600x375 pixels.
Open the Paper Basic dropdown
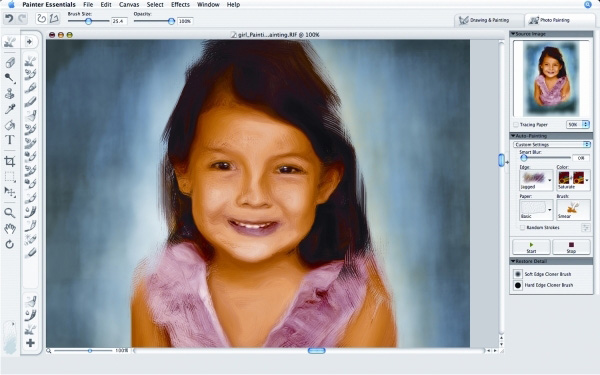coord(536,210)
